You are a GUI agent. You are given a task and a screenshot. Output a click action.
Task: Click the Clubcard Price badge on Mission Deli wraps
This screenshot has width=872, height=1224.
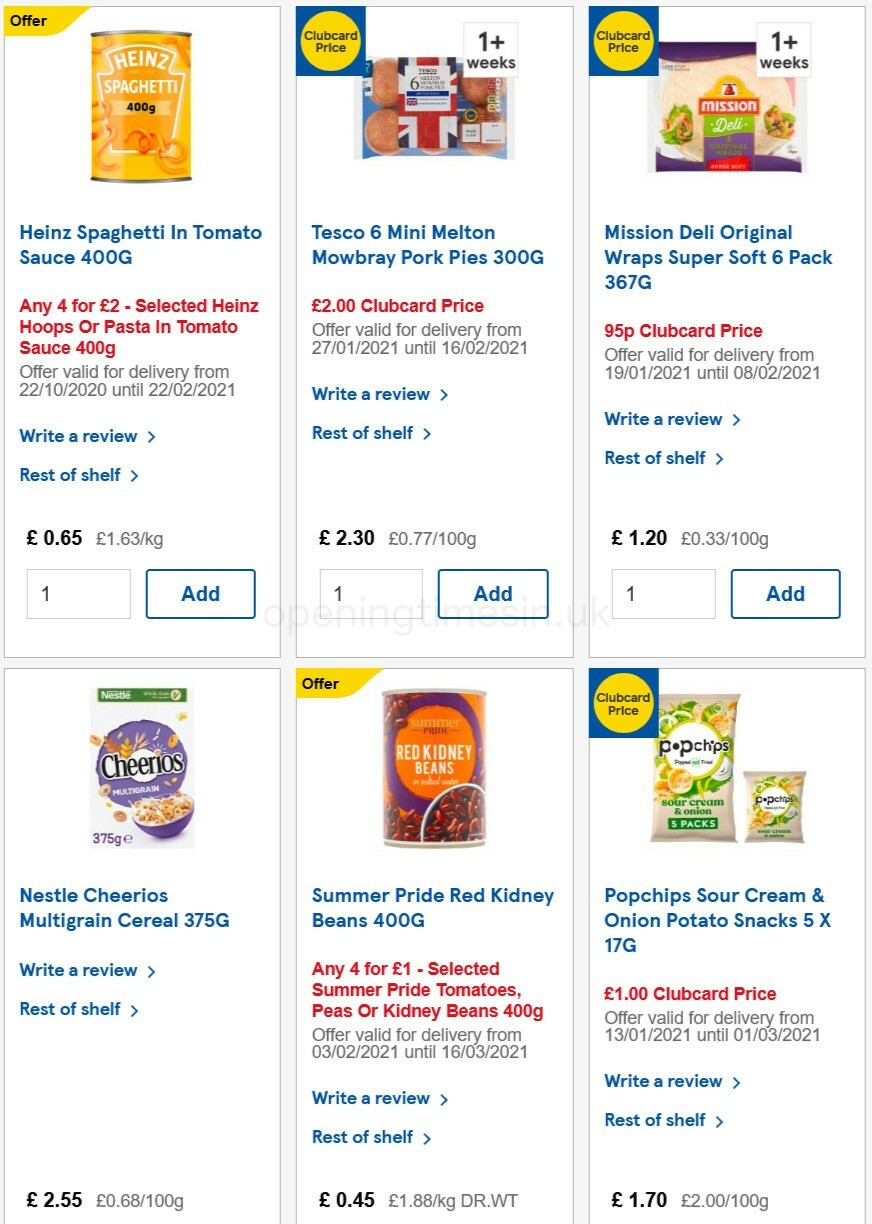[623, 41]
